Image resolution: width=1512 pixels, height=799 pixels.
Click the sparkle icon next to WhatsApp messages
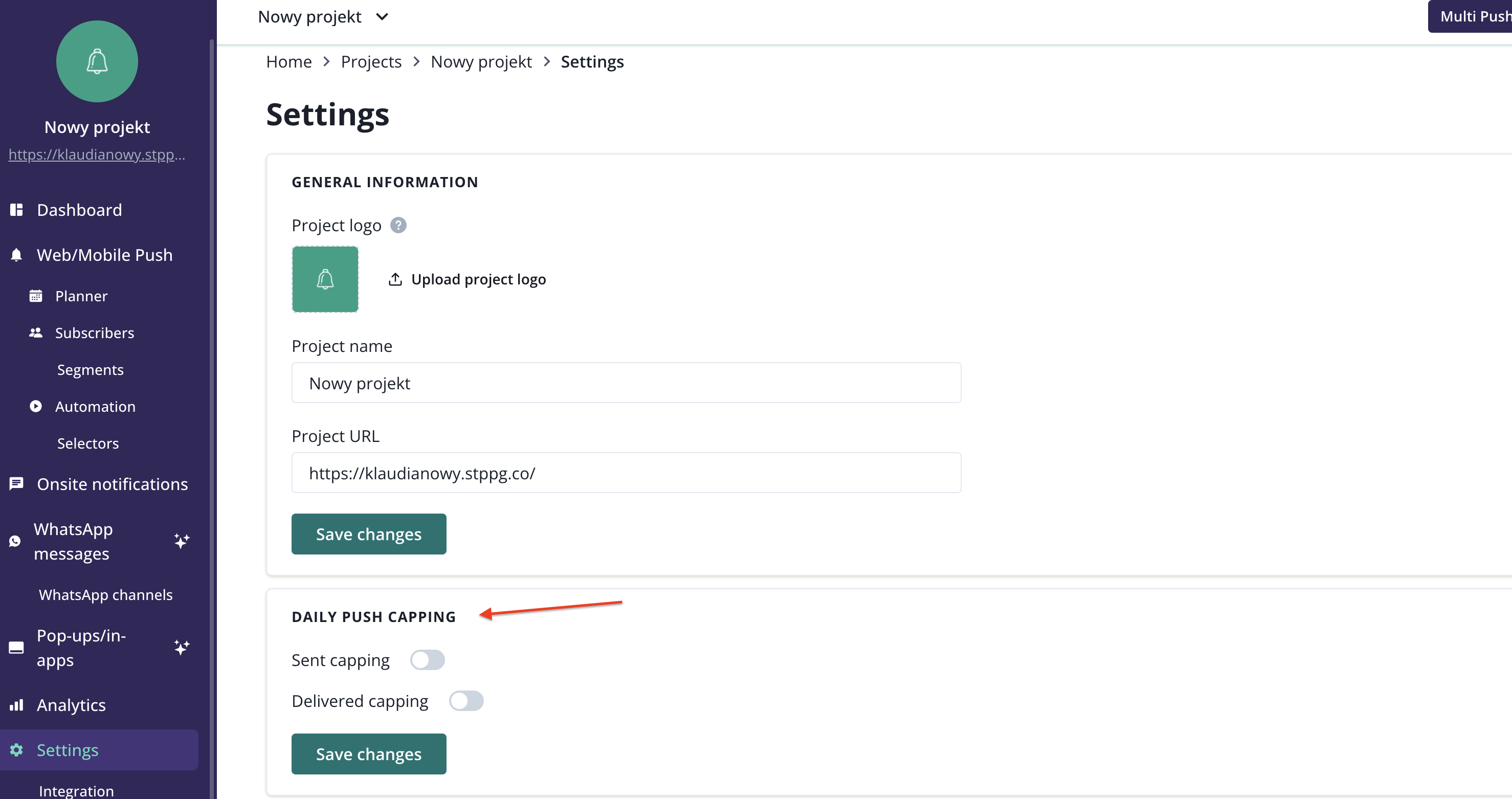coord(182,541)
